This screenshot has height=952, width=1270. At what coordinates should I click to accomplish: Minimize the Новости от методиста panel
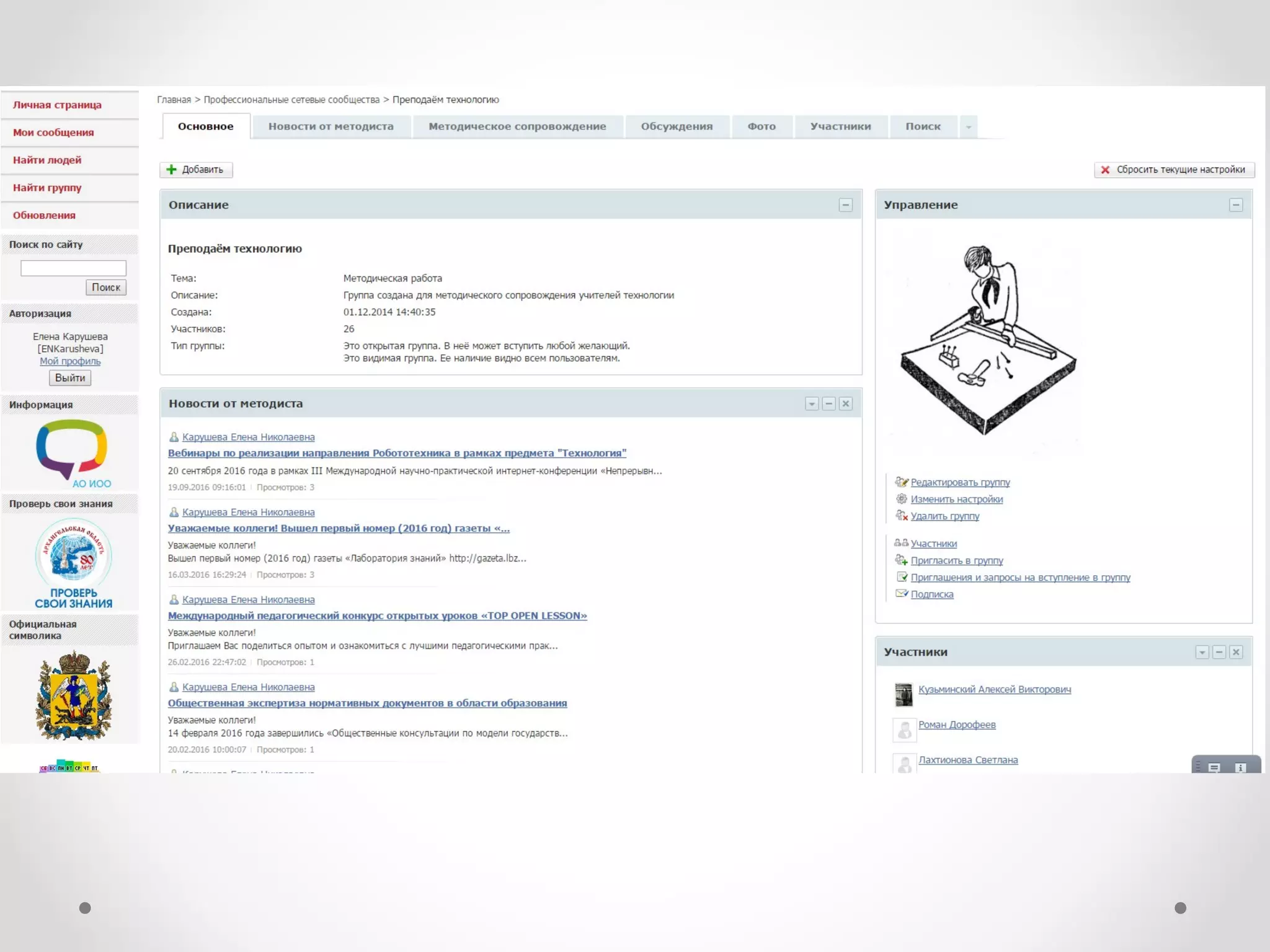click(828, 404)
